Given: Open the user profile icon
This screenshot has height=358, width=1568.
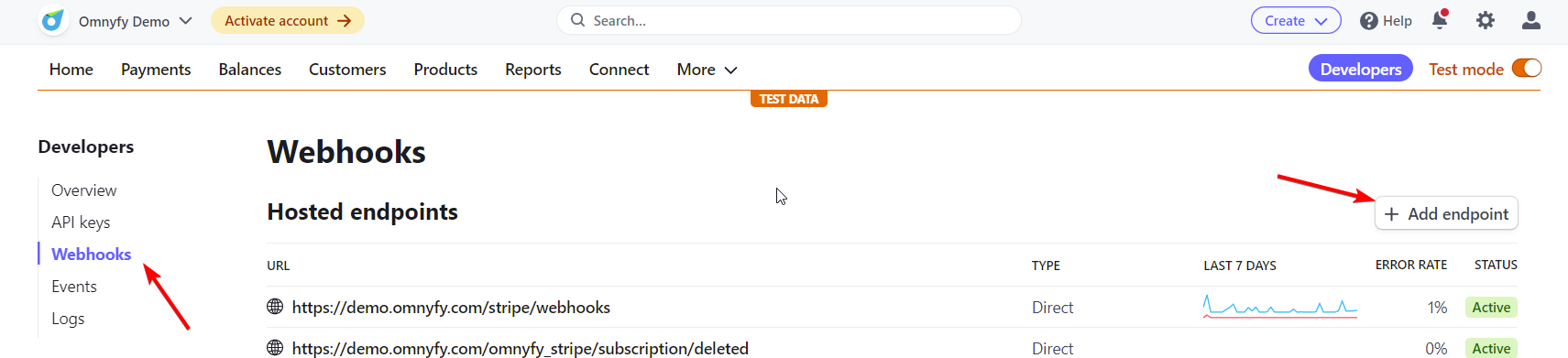Looking at the screenshot, I should (x=1531, y=20).
